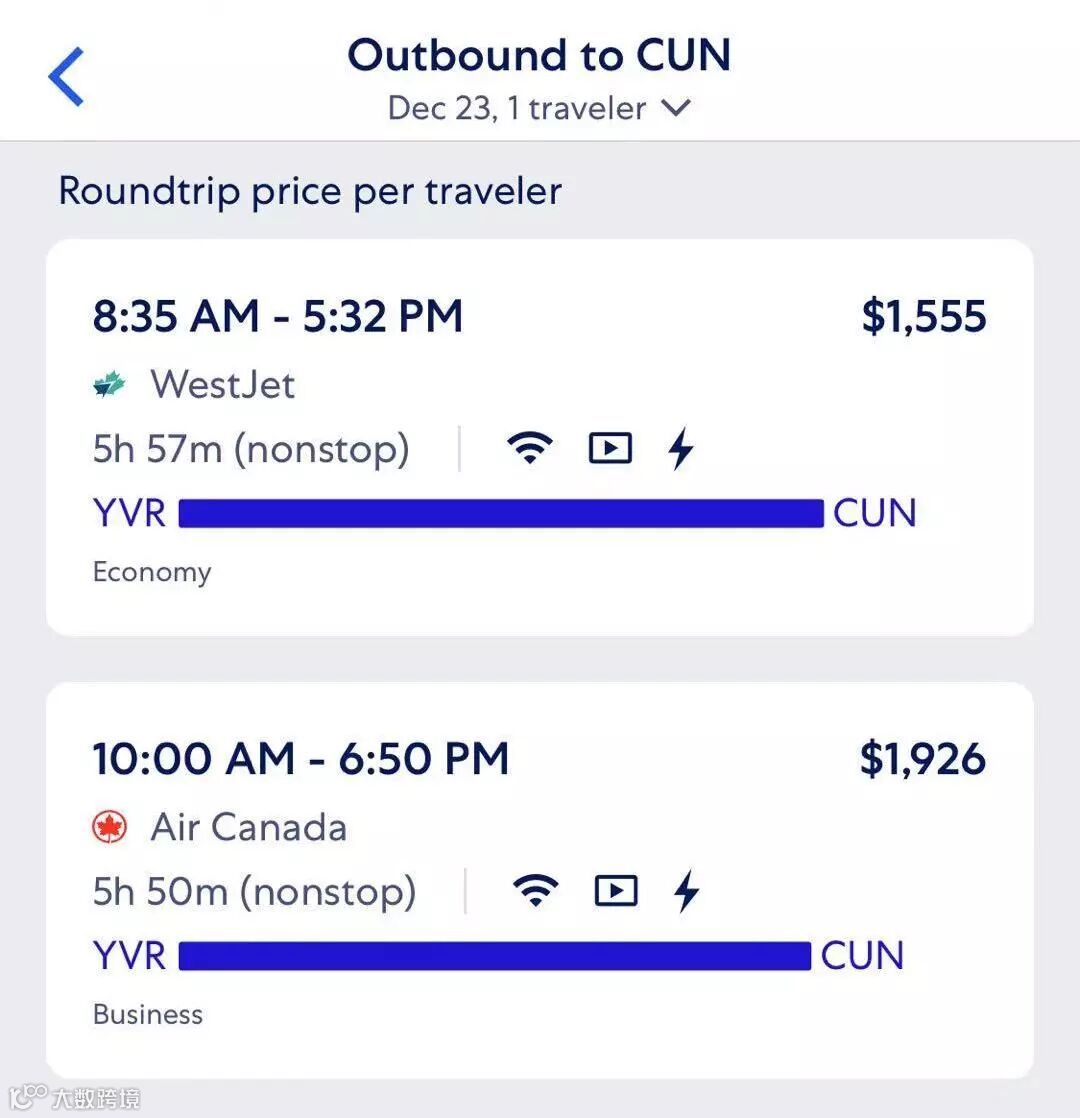Image resolution: width=1080 pixels, height=1118 pixels.
Task: Tap the Wi-Fi icon on Air Canada flight
Action: [x=536, y=891]
